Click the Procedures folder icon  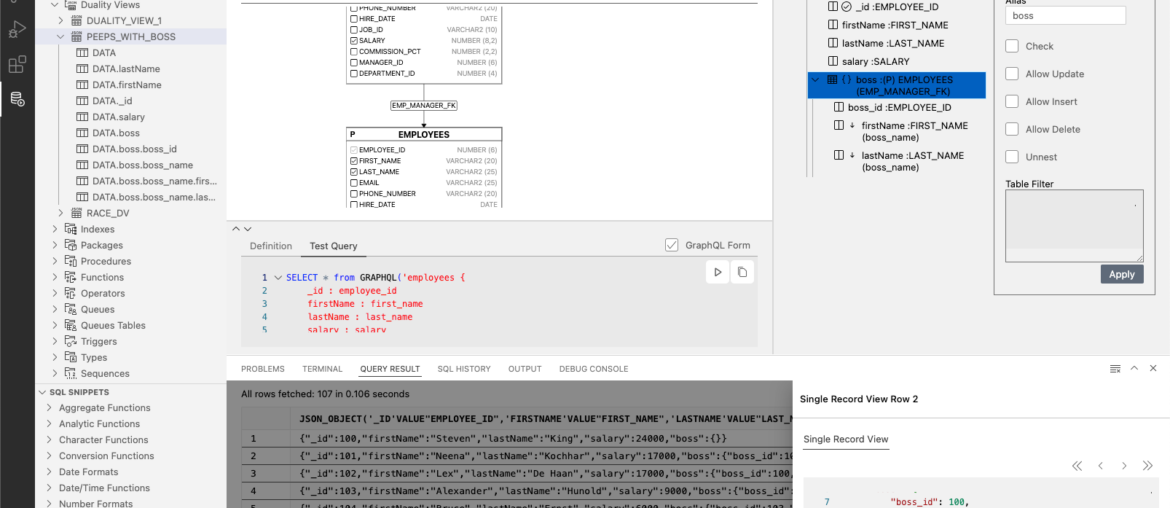(71, 261)
